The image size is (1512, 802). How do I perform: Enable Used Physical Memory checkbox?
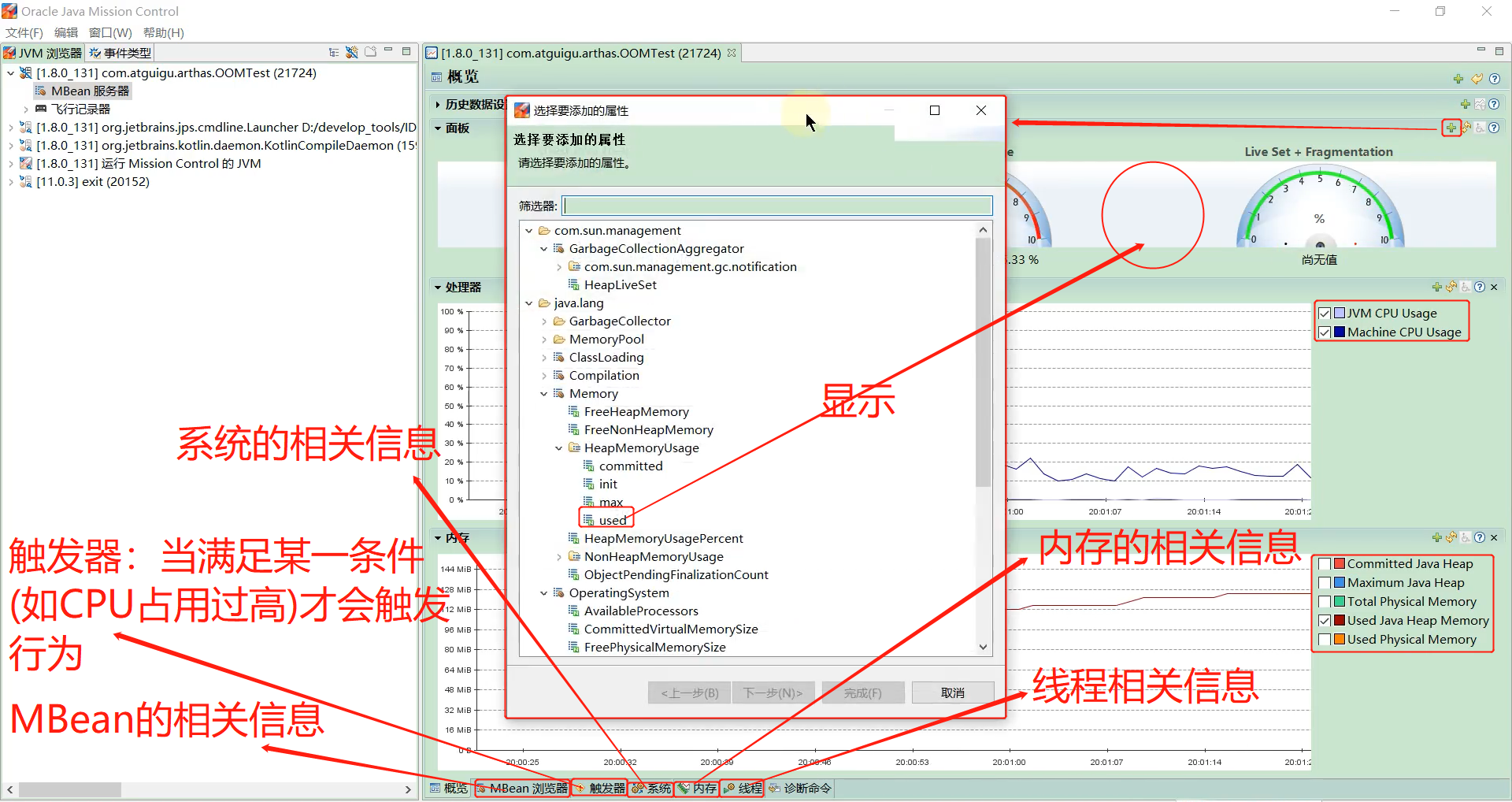tap(1325, 640)
